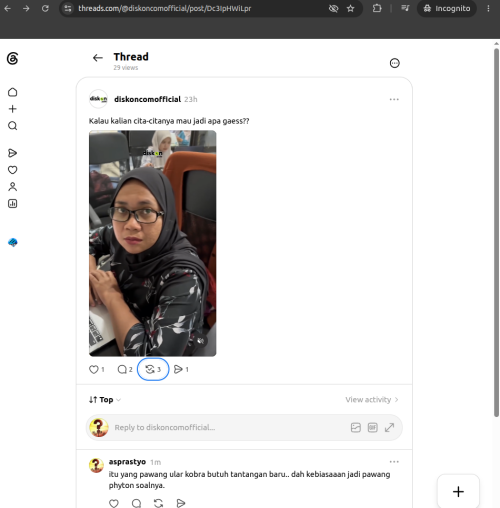The image size is (500, 508).
Task: Click the 1m comment timestamp
Action: [x=155, y=462]
